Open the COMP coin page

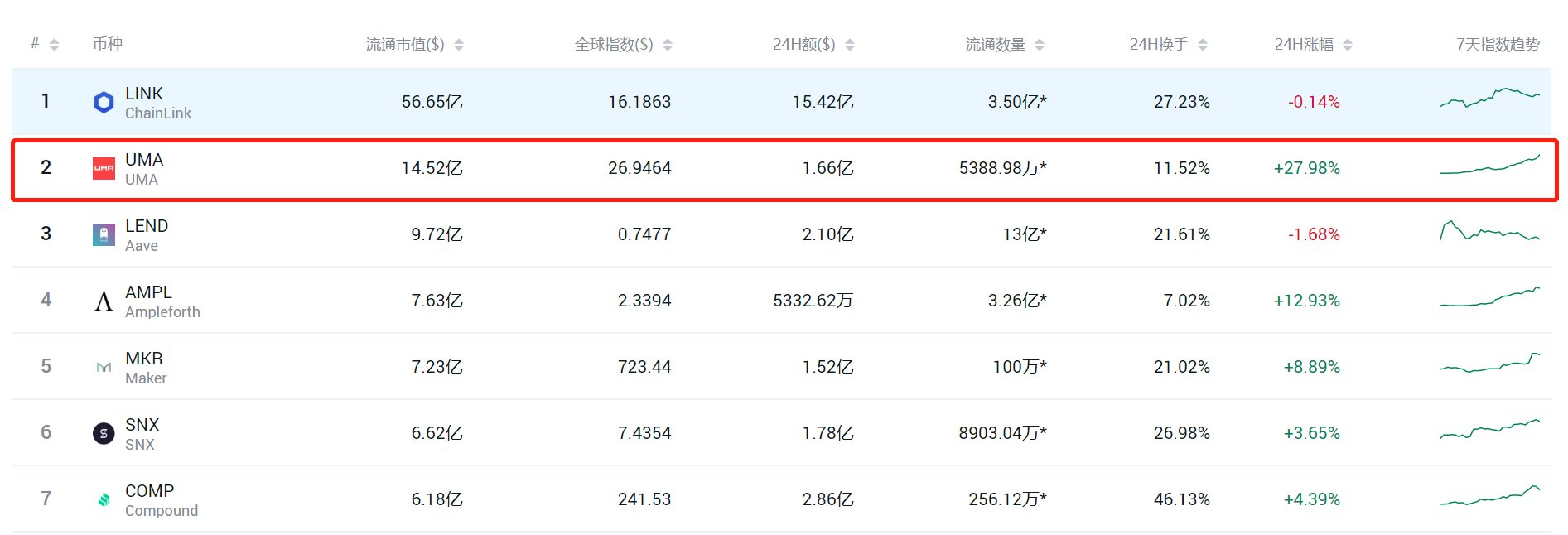pos(149,491)
